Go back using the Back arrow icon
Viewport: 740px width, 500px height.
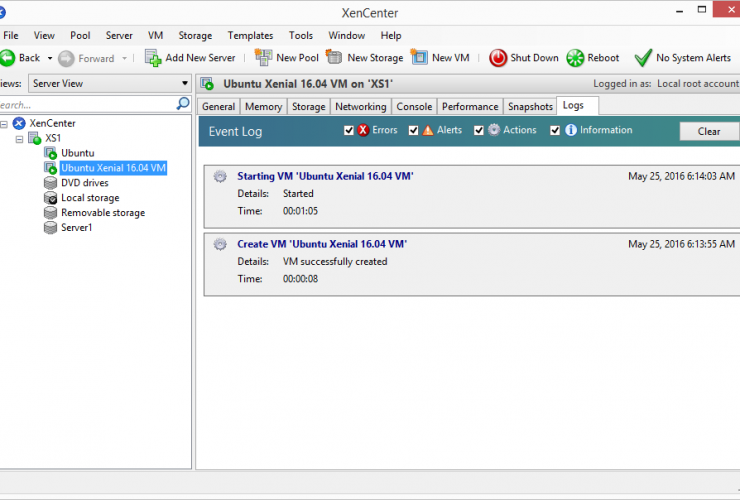click(7, 58)
